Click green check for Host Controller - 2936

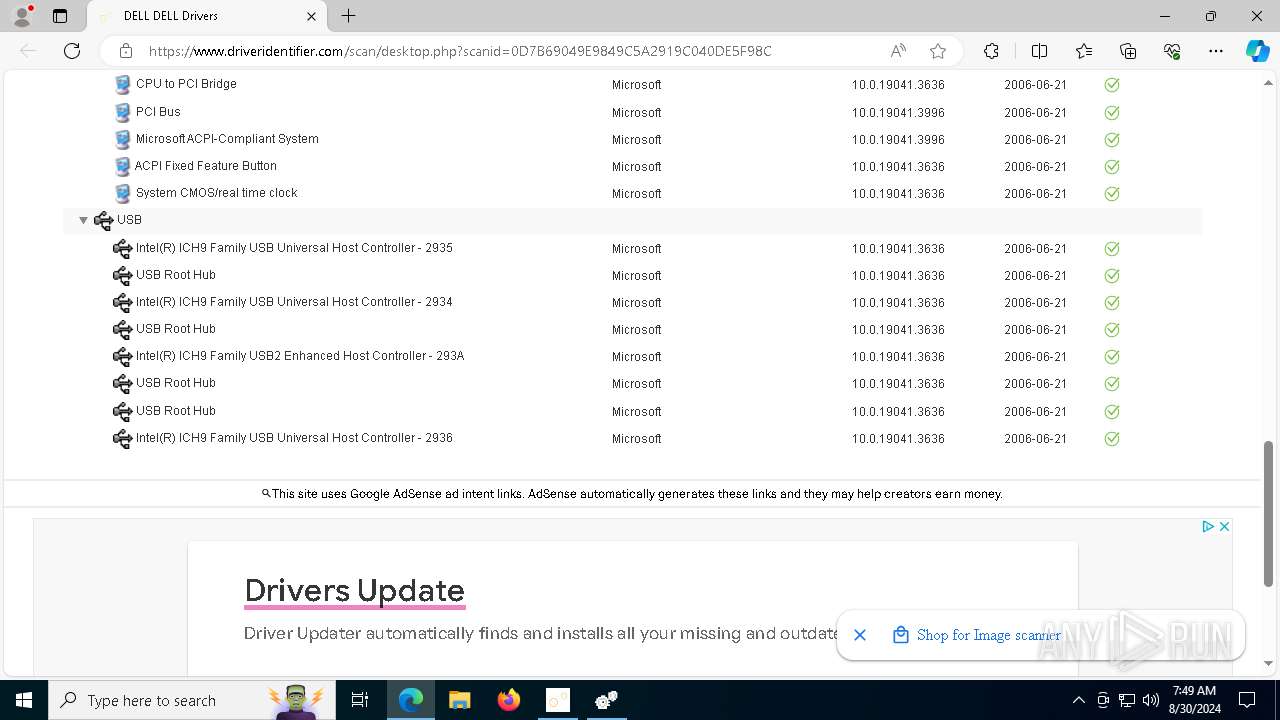click(x=1112, y=439)
